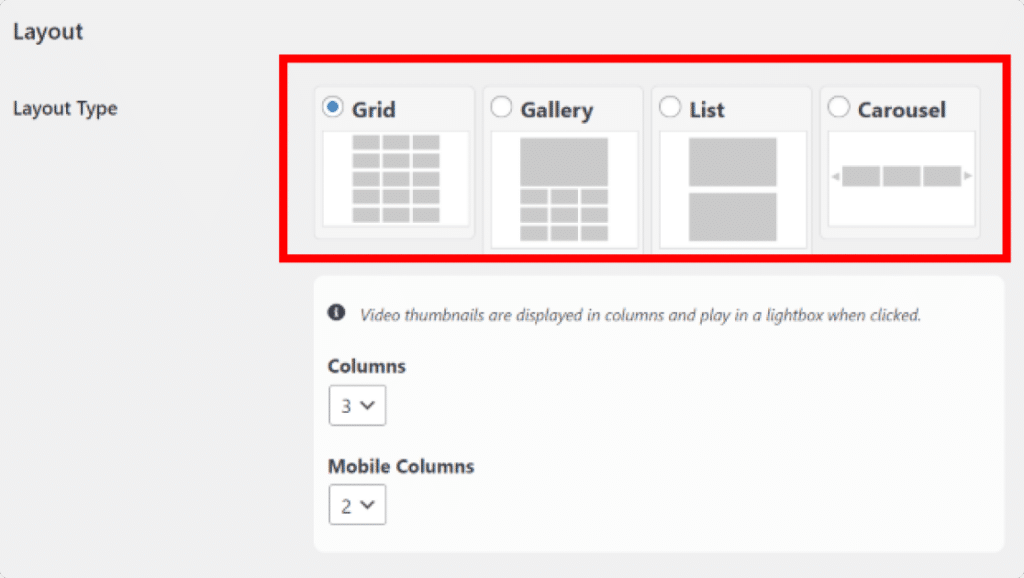Click the List layout preview thumbnail
This screenshot has width=1024, height=578.
tap(731, 185)
